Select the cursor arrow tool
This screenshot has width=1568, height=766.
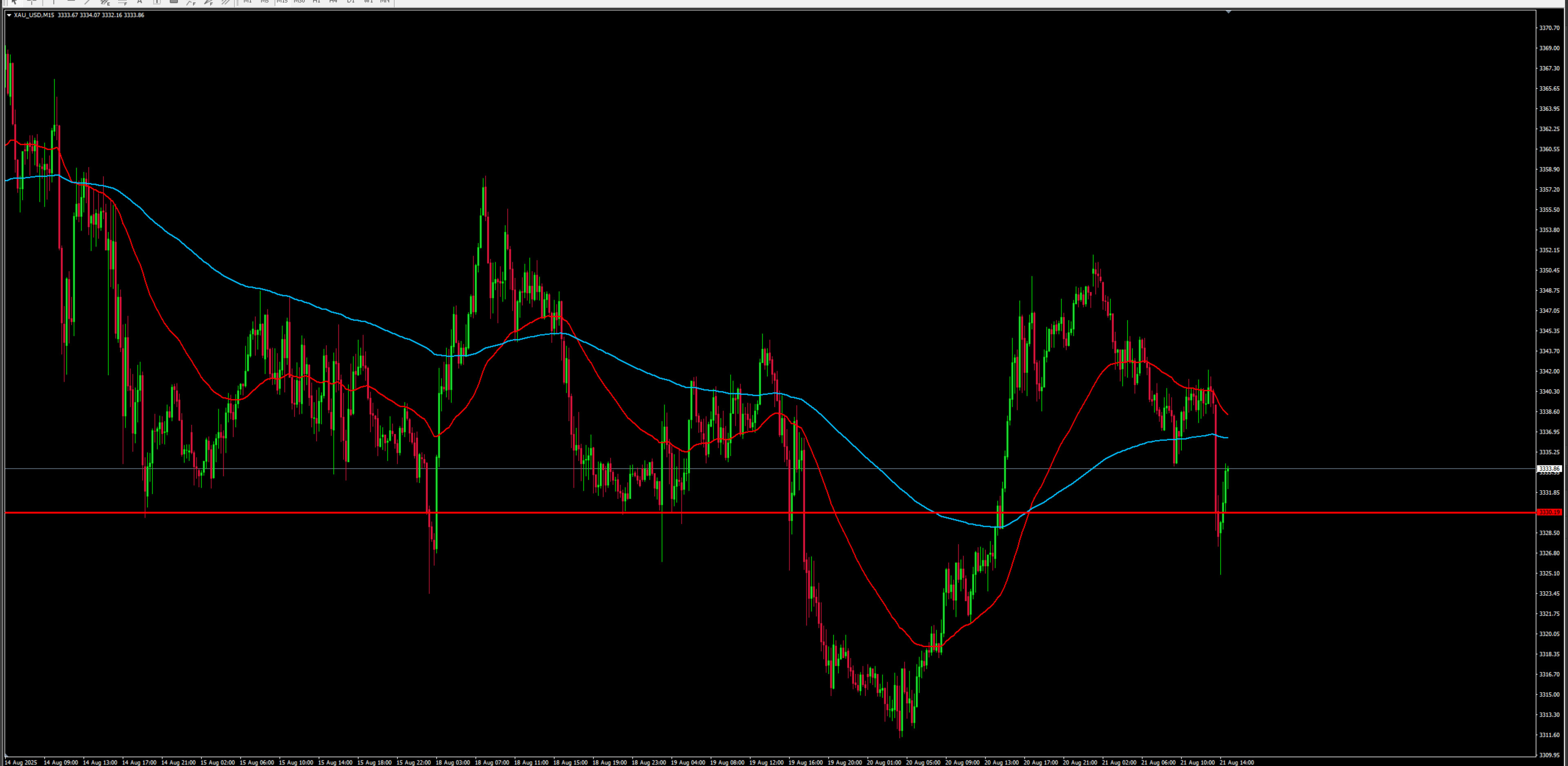tap(15, 2)
